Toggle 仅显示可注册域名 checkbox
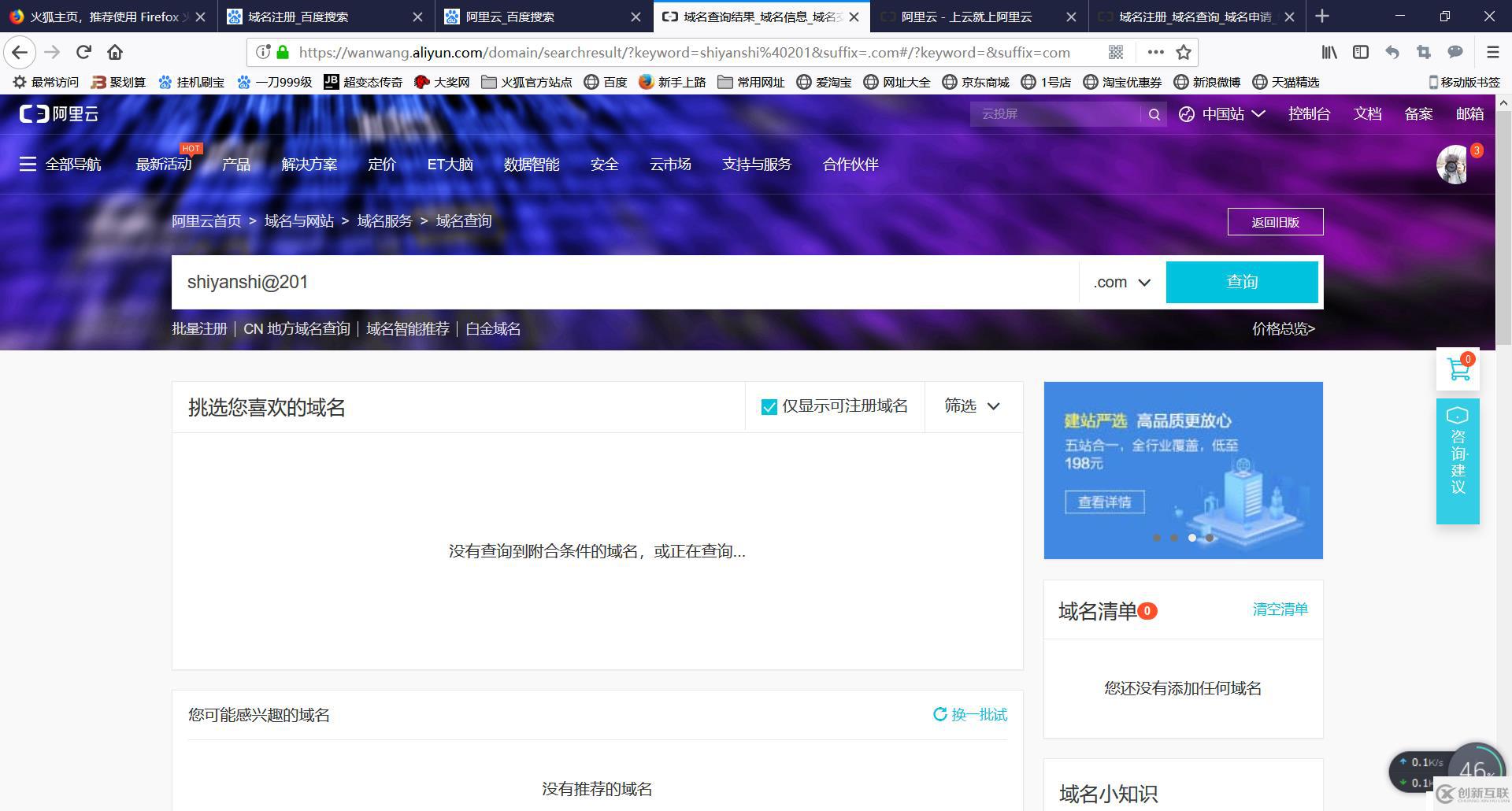 point(769,406)
